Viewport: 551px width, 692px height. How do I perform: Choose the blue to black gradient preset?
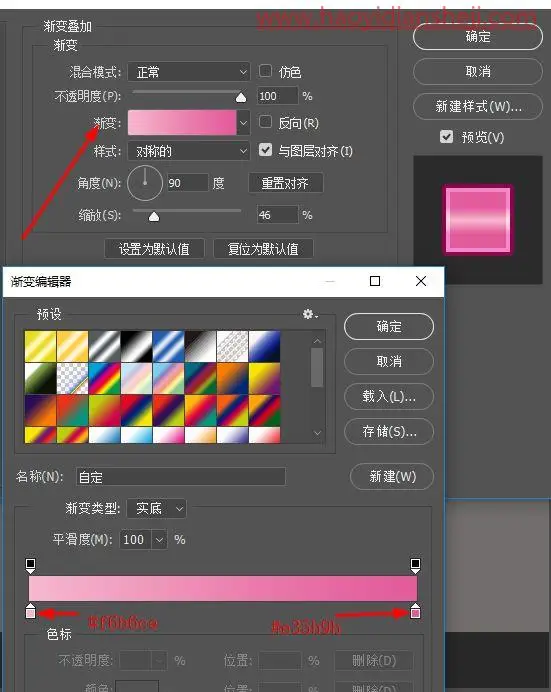[x=264, y=346]
